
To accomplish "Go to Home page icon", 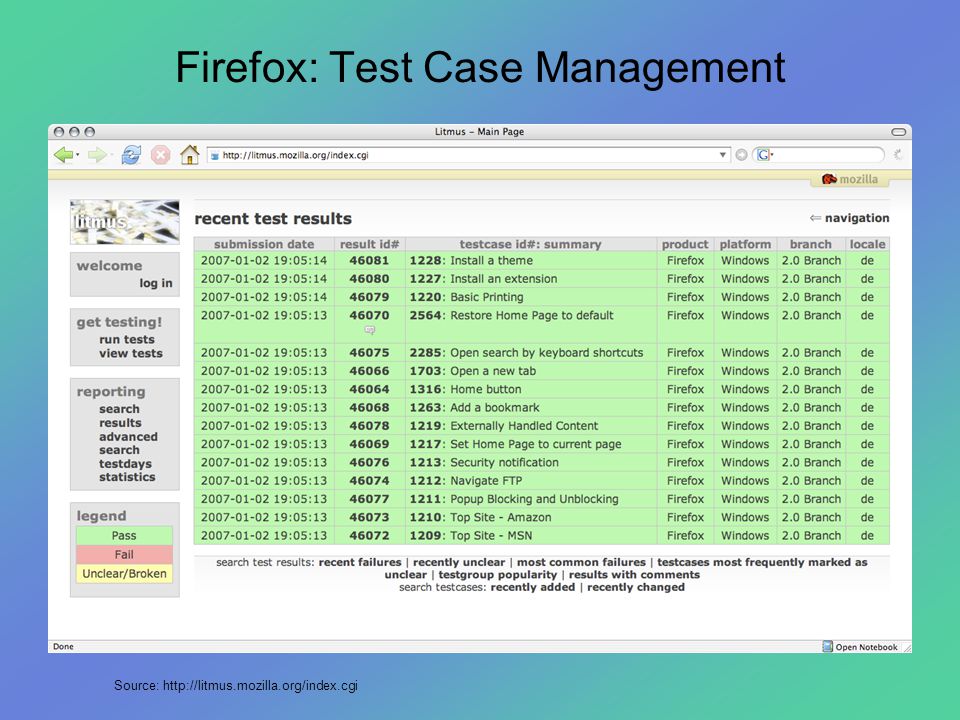I will 190,154.
